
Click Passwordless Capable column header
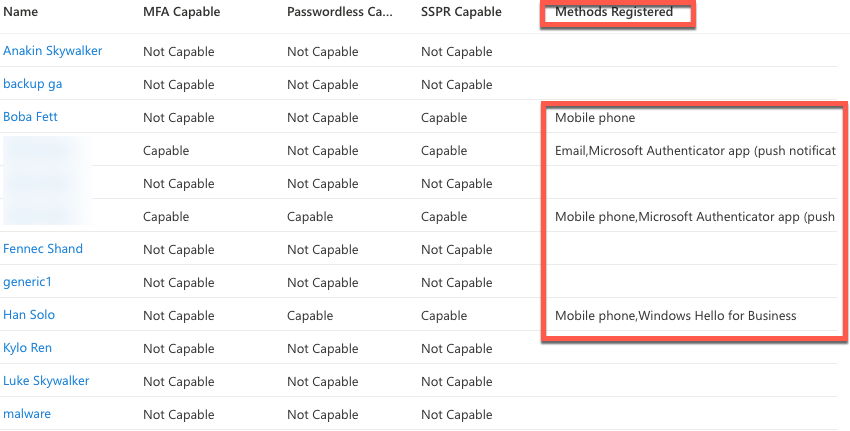[x=339, y=12]
